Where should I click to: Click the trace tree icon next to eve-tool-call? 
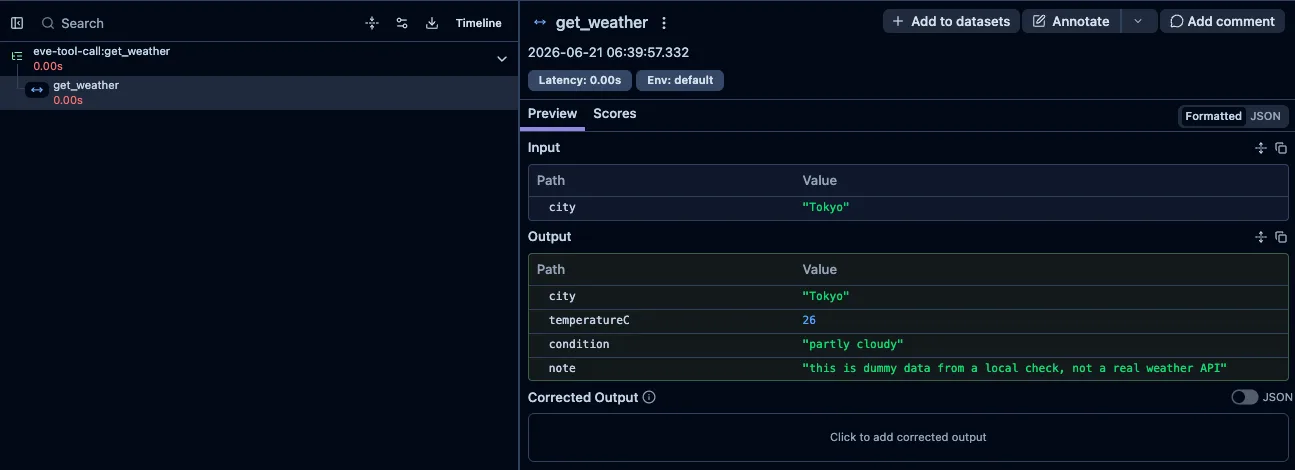point(16,56)
